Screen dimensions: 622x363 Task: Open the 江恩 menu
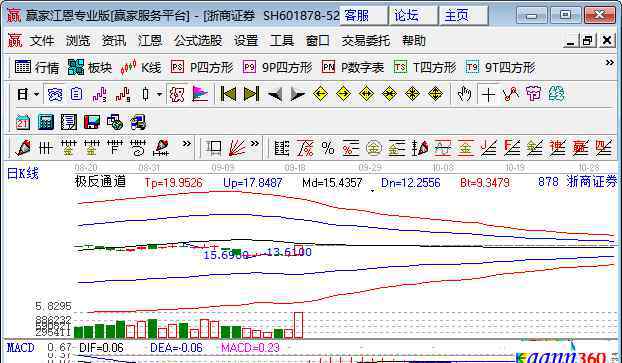150,40
